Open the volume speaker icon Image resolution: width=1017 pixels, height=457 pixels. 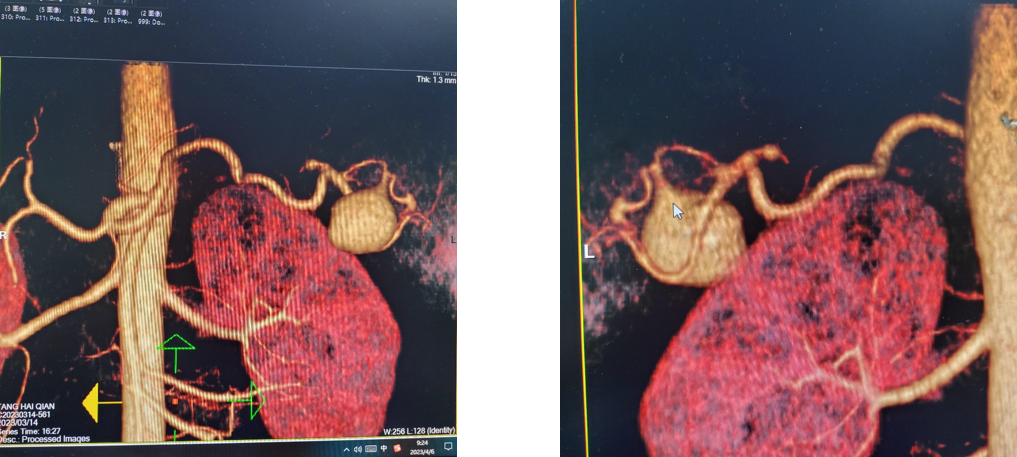(358, 449)
